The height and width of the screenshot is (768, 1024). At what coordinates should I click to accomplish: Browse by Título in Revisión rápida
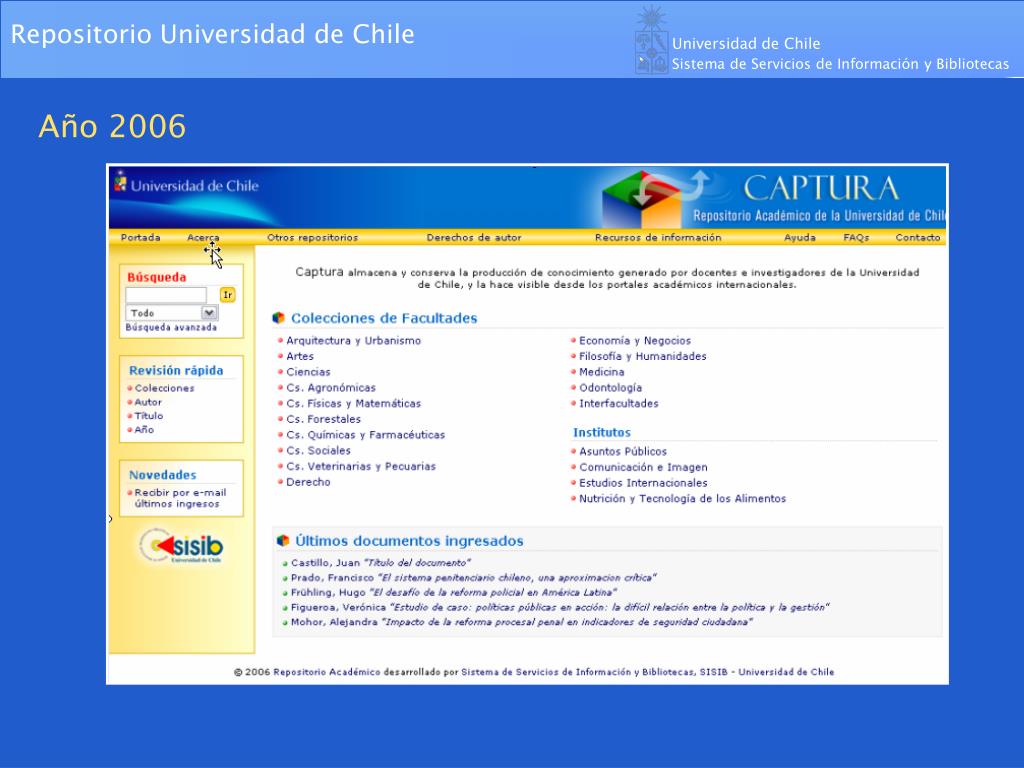[149, 416]
